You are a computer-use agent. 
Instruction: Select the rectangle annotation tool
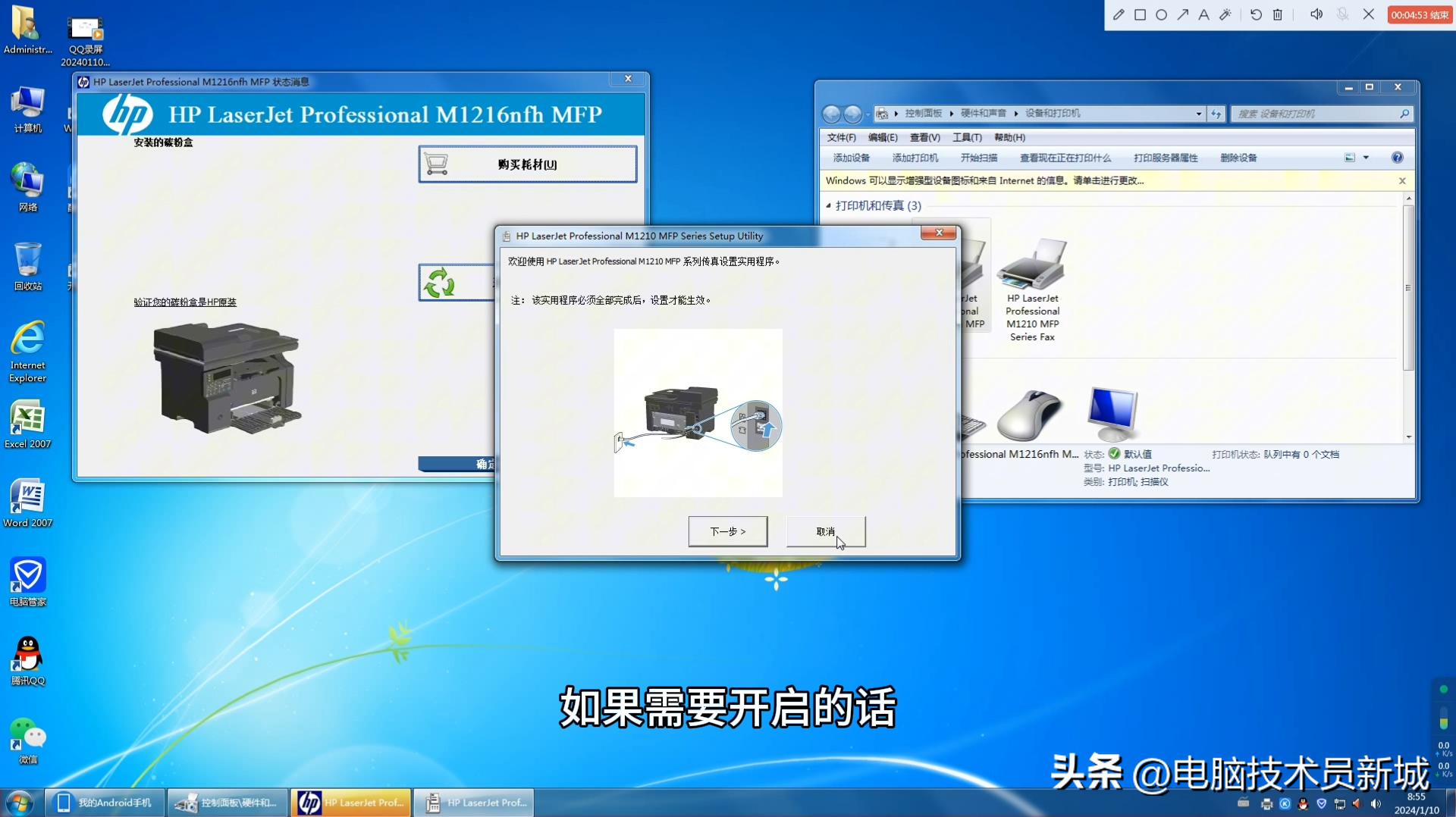coord(1140,14)
